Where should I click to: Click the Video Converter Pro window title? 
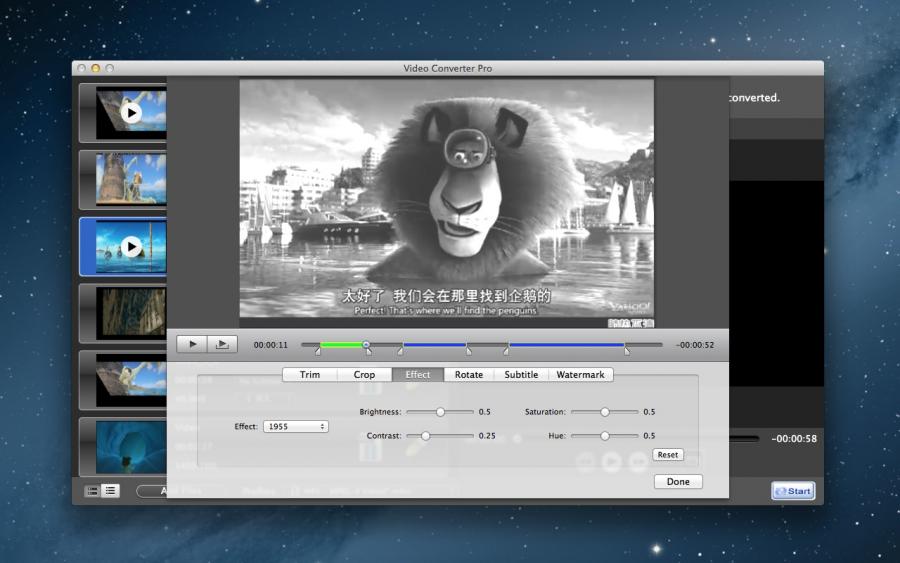tap(448, 68)
